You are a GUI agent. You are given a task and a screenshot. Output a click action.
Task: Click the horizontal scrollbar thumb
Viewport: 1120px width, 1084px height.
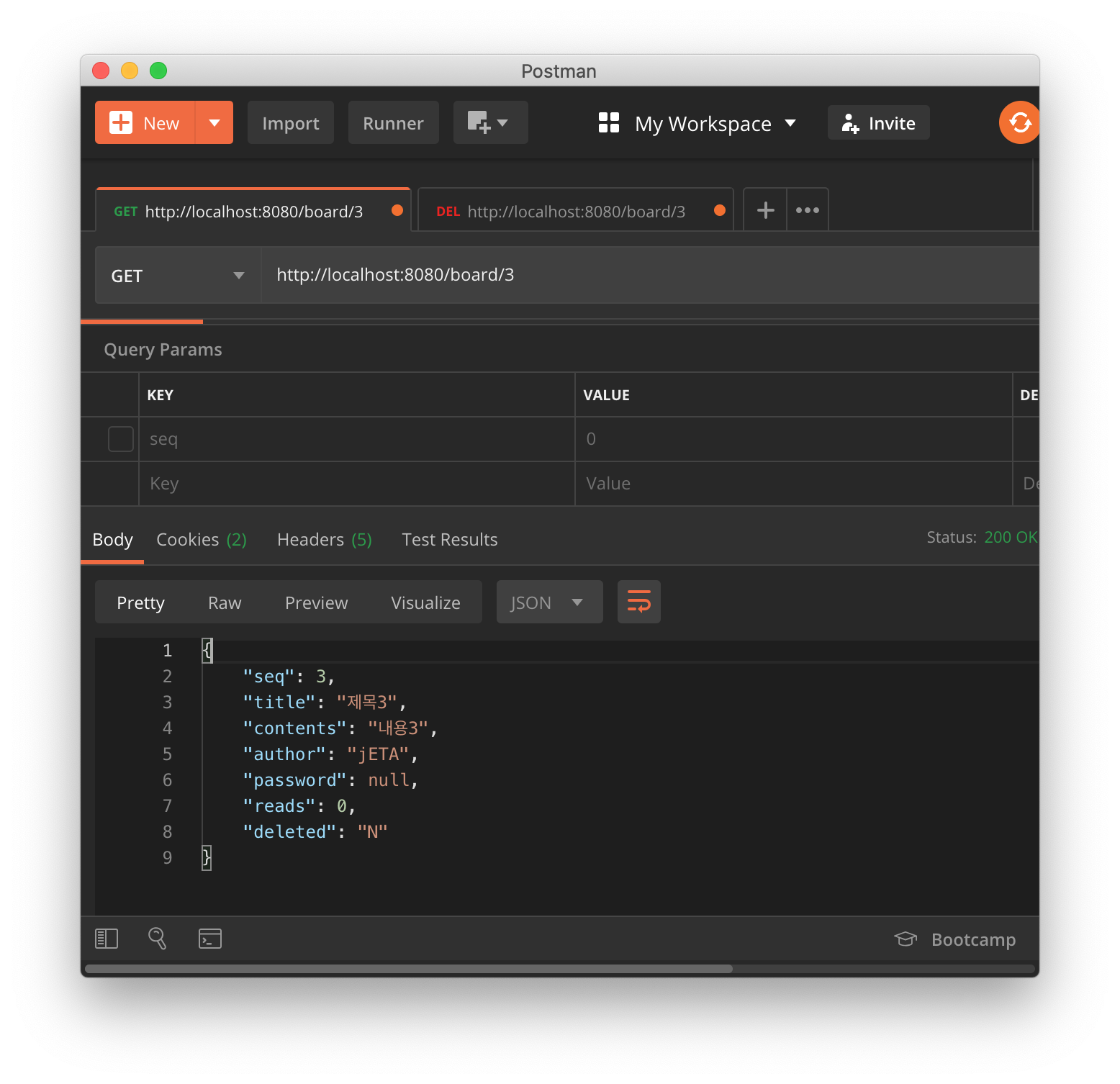[x=408, y=969]
